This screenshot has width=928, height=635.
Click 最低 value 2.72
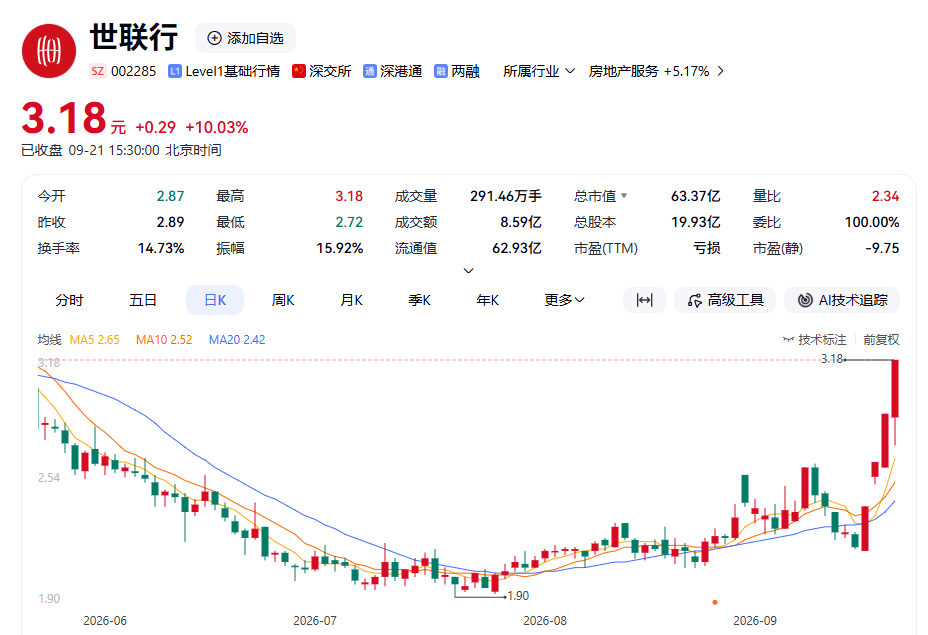click(x=349, y=222)
